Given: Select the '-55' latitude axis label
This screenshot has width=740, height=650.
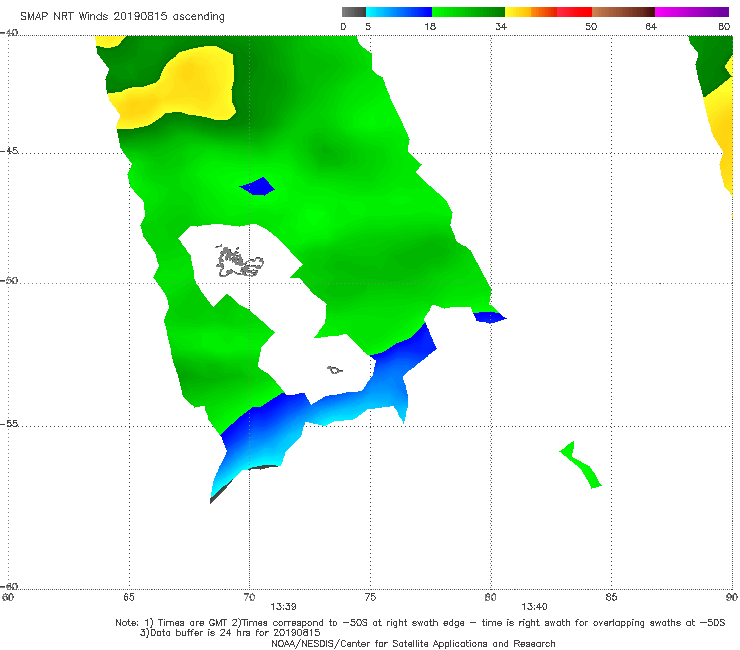Looking at the screenshot, I should (9, 423).
